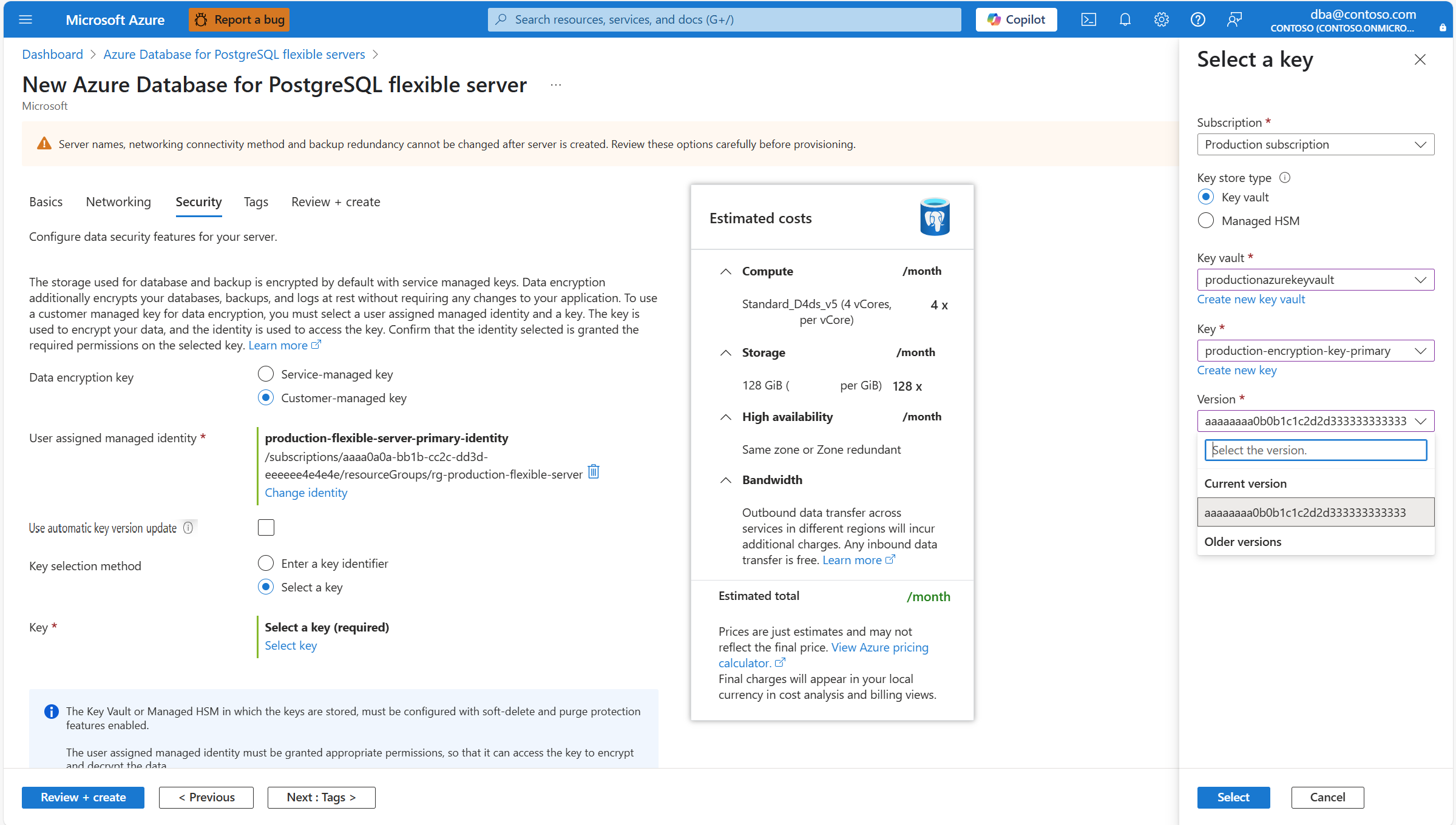Click the Select the version search field

1315,450
